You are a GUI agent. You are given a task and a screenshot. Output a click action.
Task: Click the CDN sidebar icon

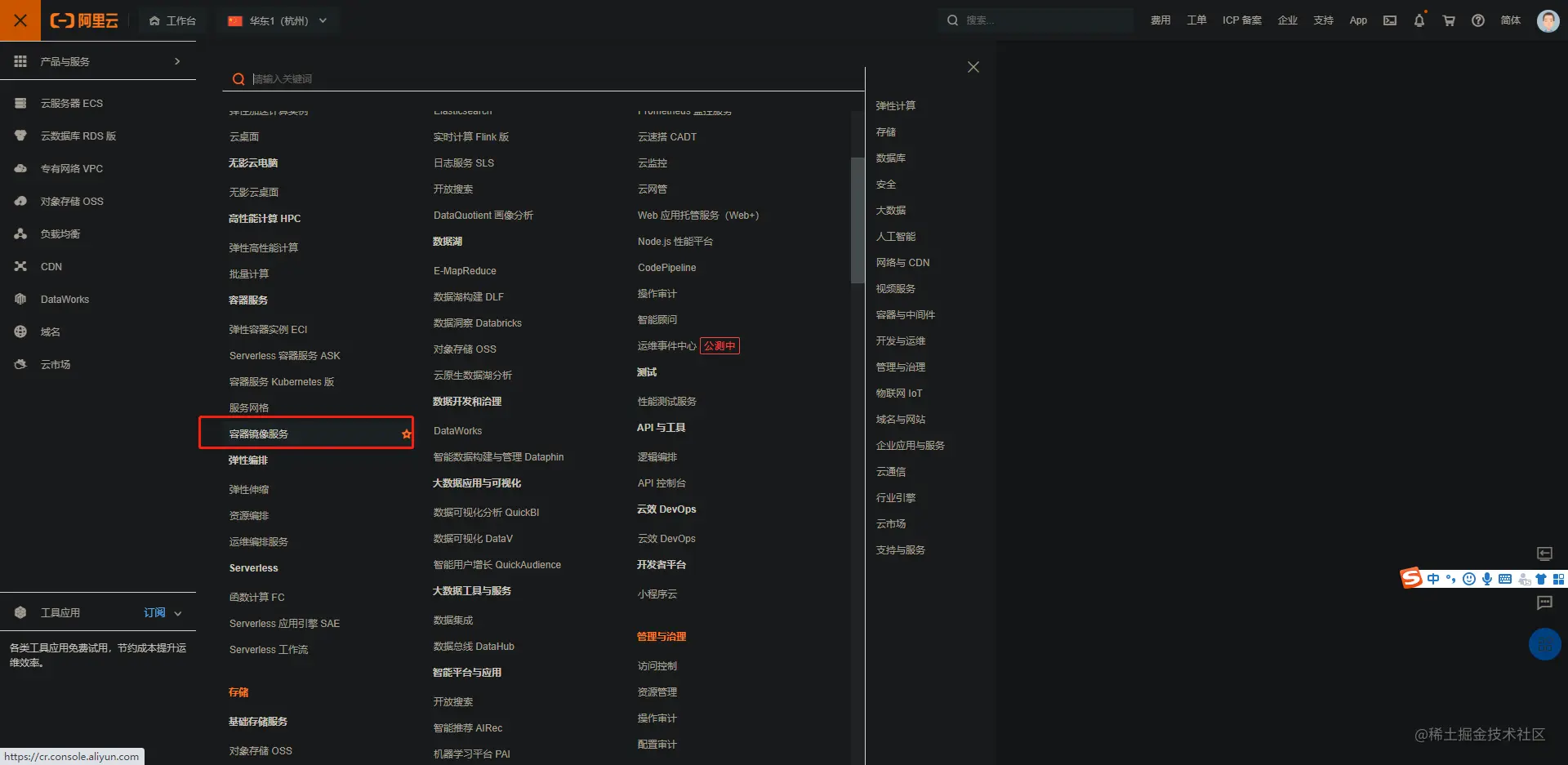[20, 266]
